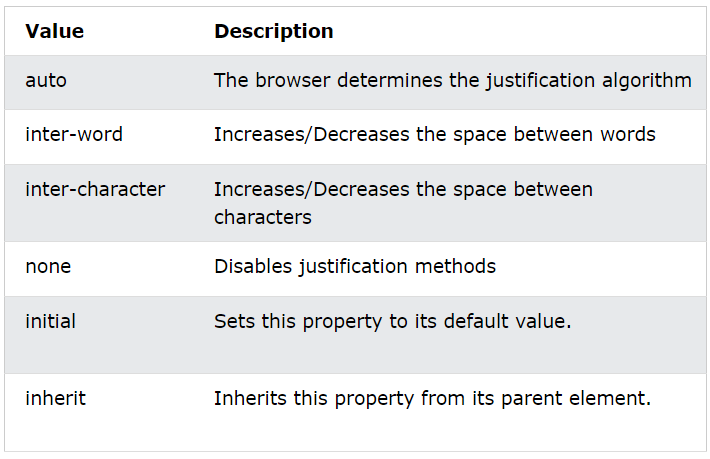The image size is (710, 459).
Task: Select the auto value cell
Action: 46,80
